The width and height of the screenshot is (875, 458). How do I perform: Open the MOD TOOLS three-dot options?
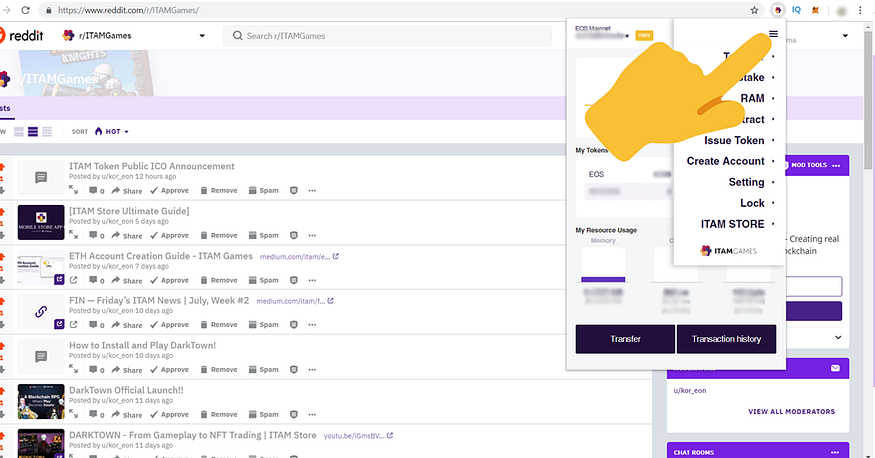coord(835,166)
